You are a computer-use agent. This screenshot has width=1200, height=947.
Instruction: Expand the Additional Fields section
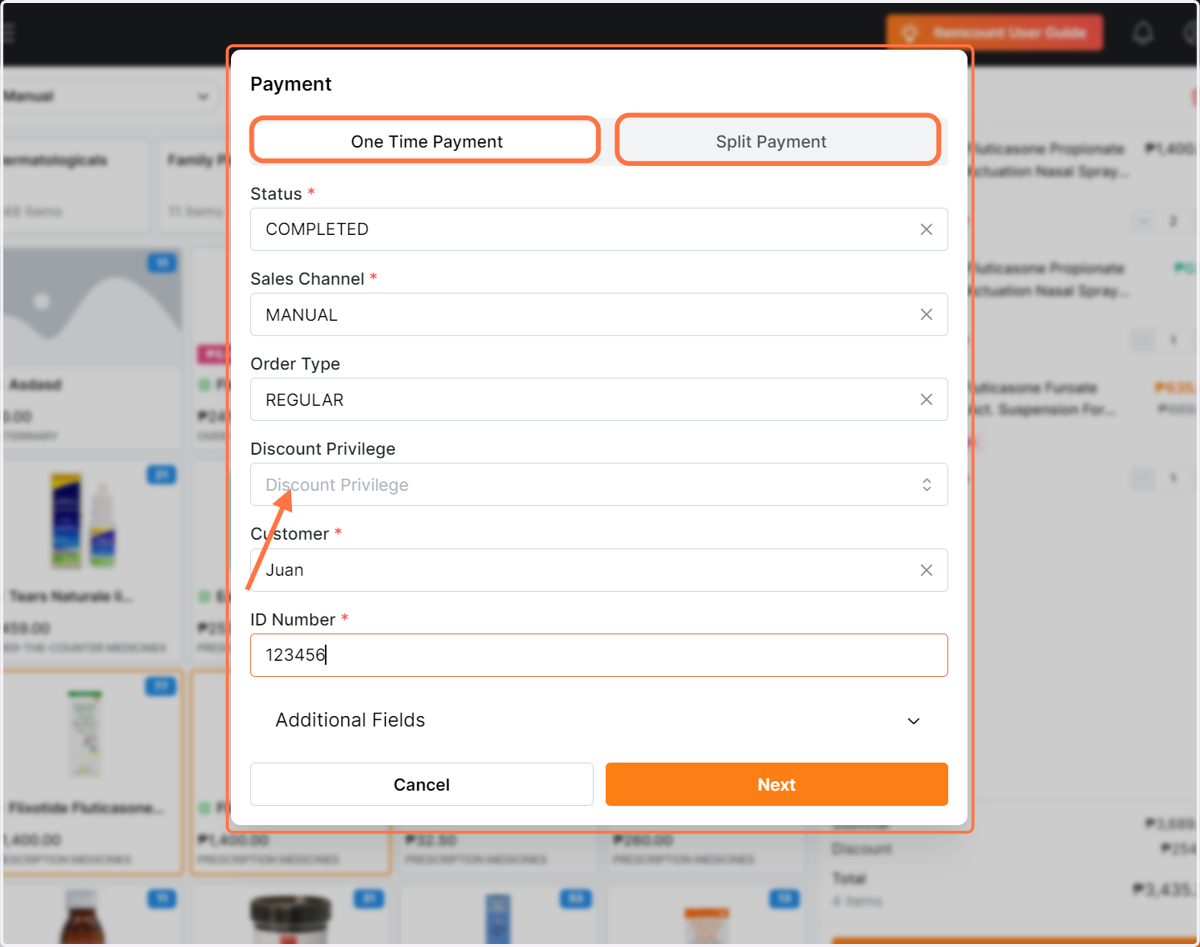[x=599, y=720]
